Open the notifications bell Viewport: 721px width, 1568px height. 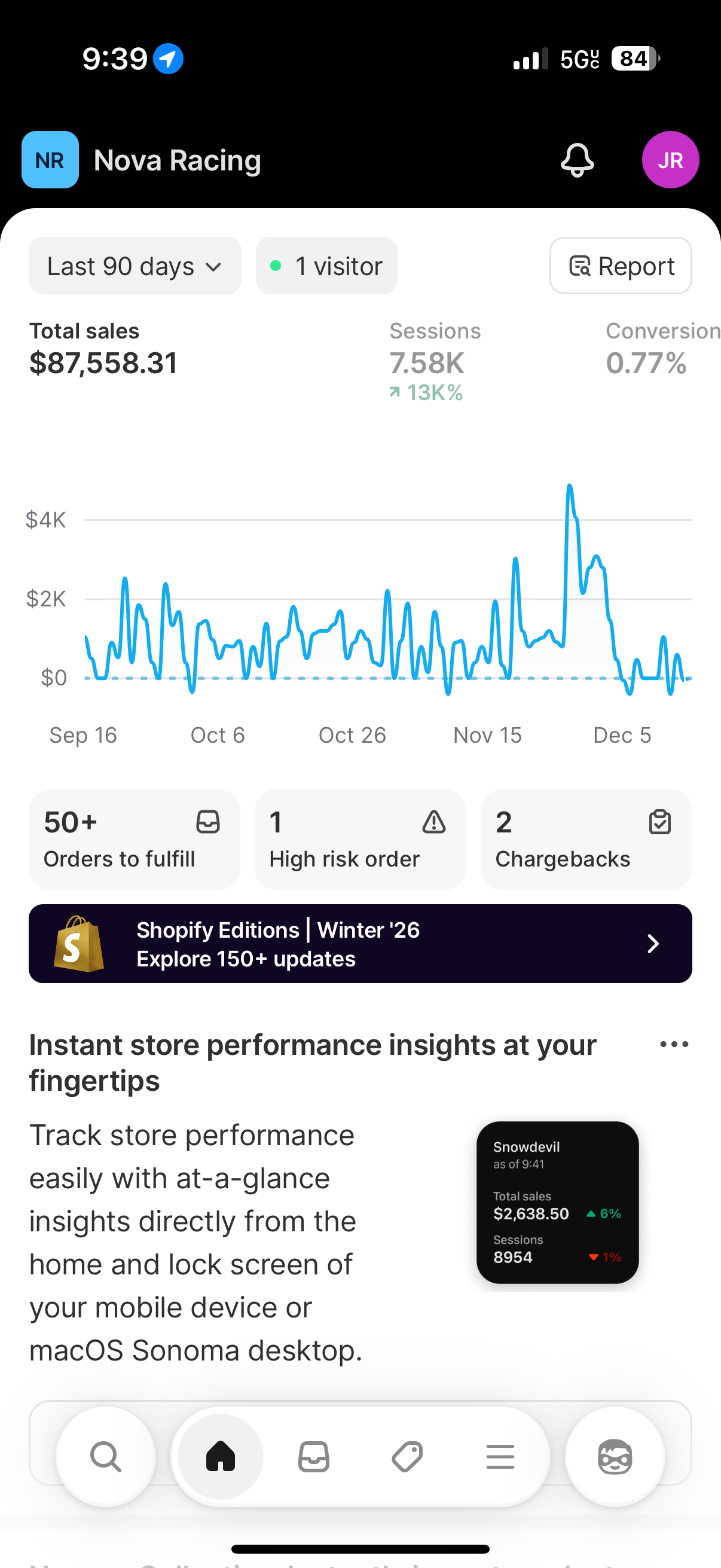click(x=577, y=160)
